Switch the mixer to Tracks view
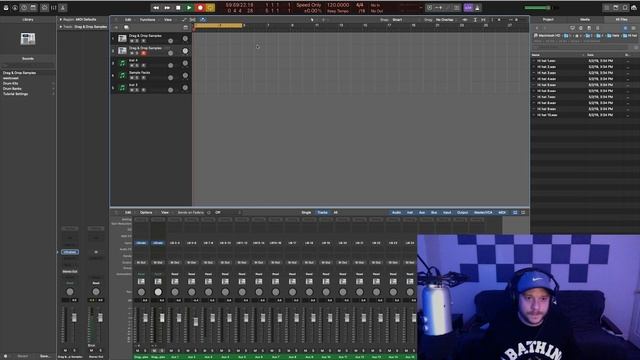The image size is (640, 360). (x=322, y=213)
